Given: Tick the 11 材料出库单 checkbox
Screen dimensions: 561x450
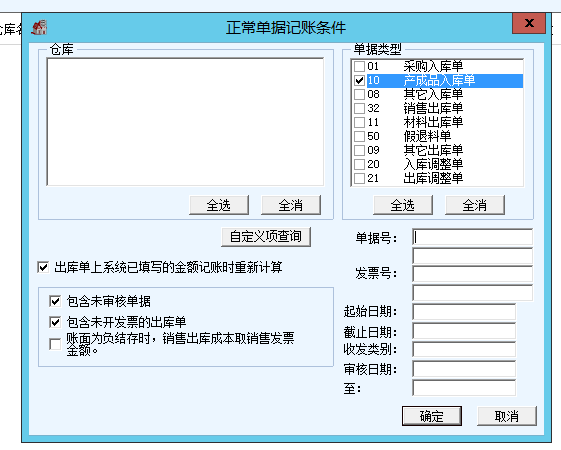Looking at the screenshot, I should coord(359,122).
